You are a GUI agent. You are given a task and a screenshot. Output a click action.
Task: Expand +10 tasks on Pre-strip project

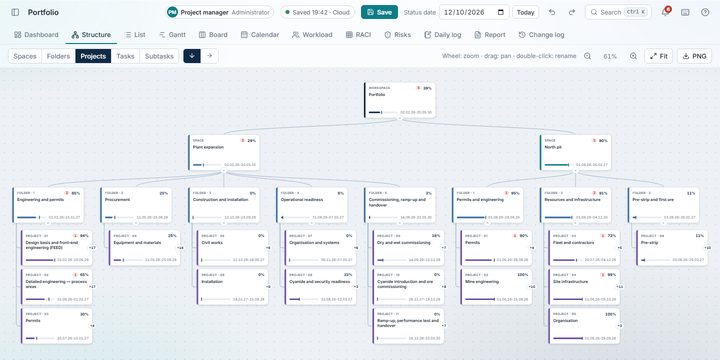pyautogui.click(x=708, y=248)
